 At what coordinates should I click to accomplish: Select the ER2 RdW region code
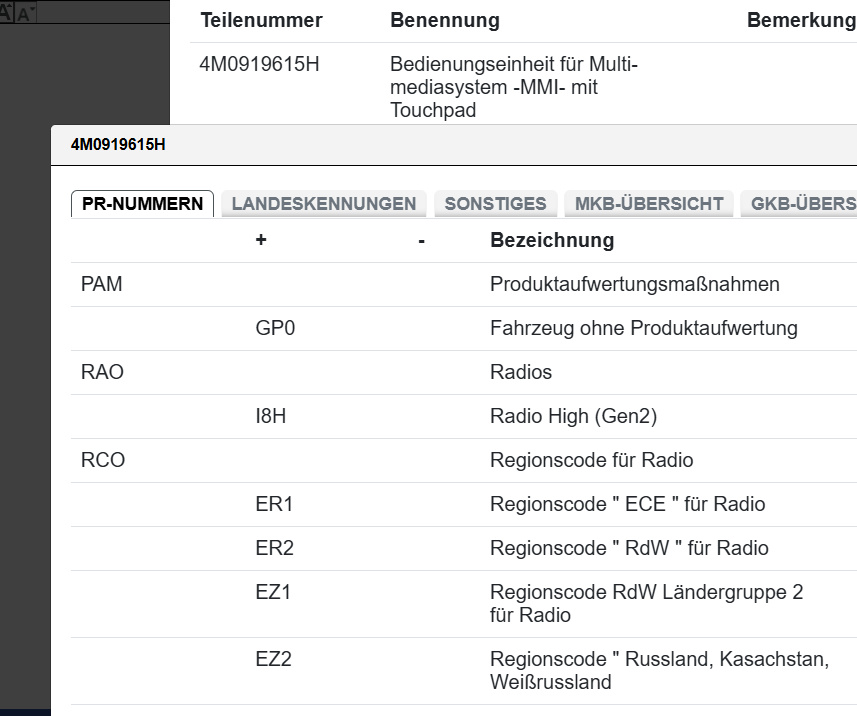click(274, 548)
